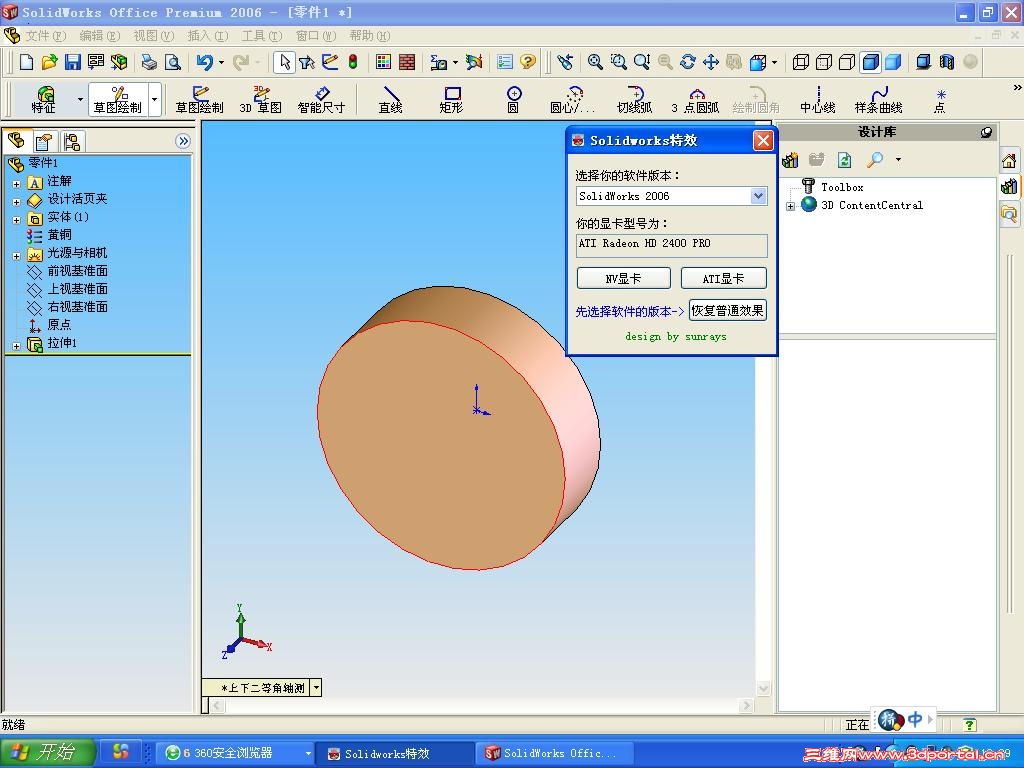Screen dimensions: 1024x768
Task: Select the arrow pointer tool
Action: 284,62
